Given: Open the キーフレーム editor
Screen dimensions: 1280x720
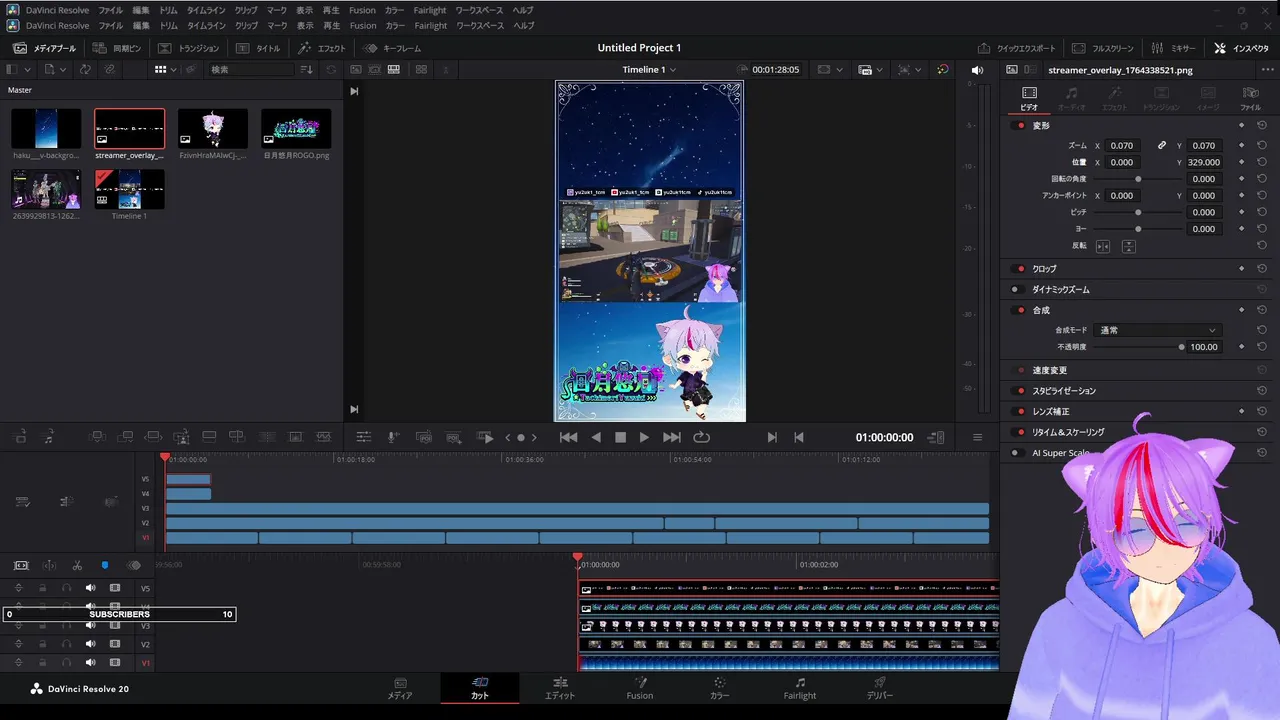Looking at the screenshot, I should point(392,48).
